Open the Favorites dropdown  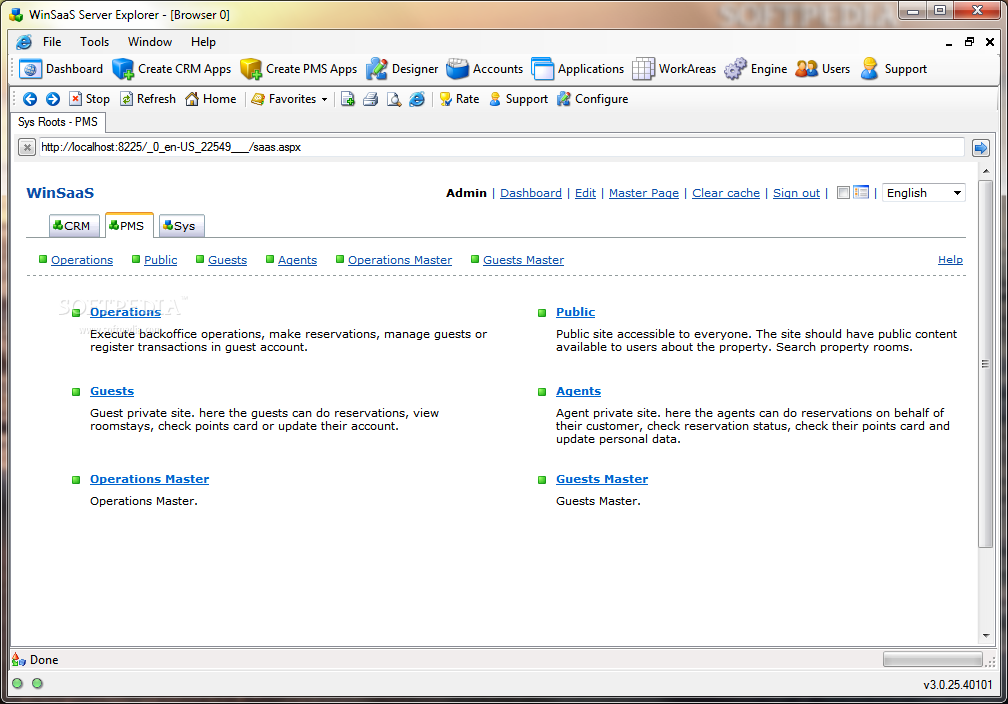(289, 99)
